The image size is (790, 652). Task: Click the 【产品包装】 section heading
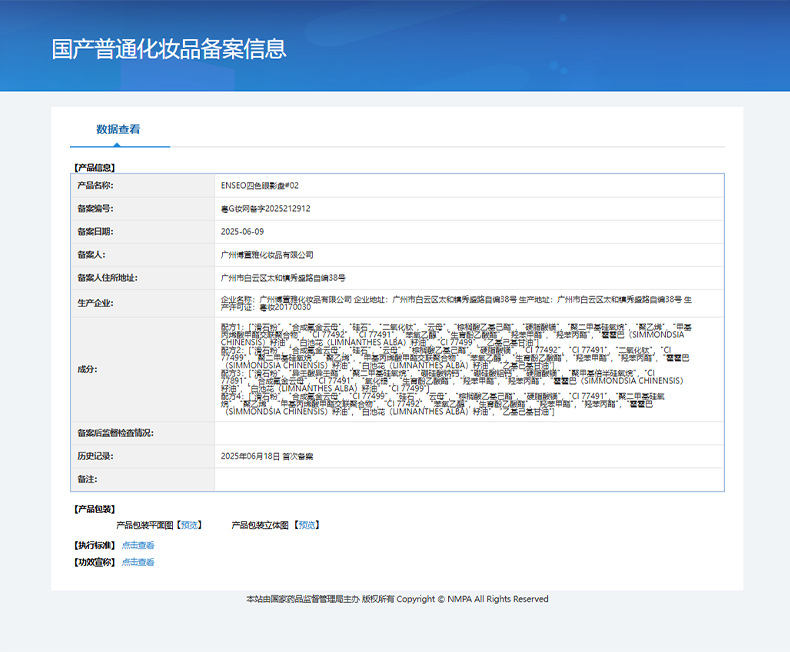click(94, 509)
